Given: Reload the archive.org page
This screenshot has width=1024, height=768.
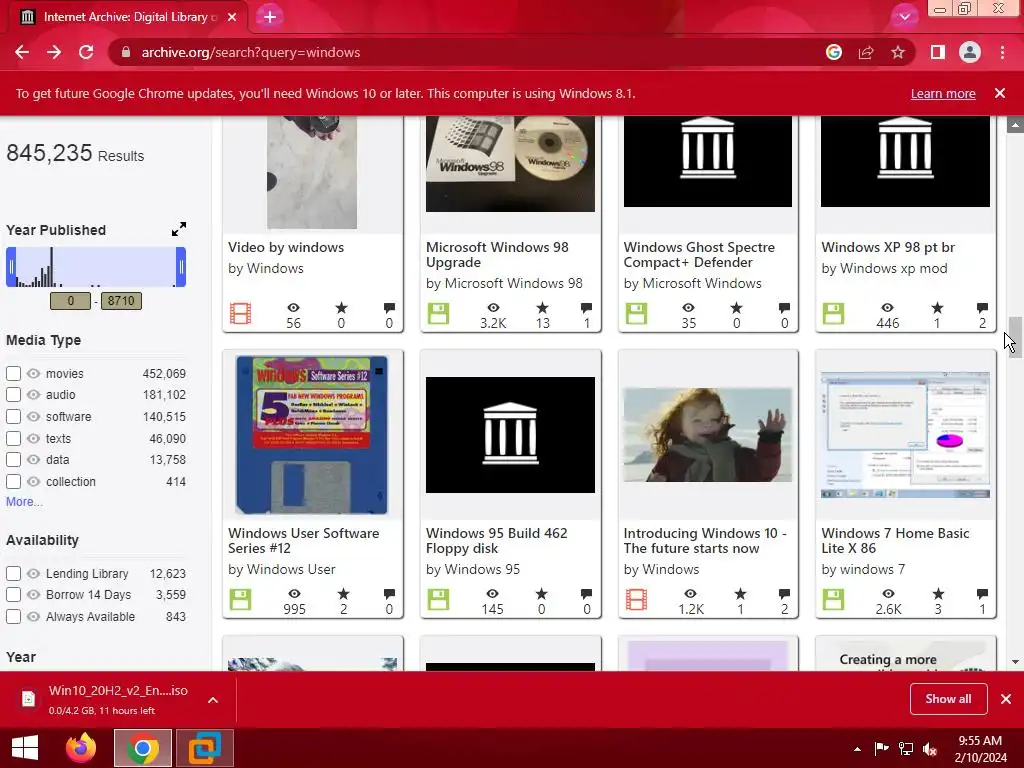Looking at the screenshot, I should click(86, 52).
